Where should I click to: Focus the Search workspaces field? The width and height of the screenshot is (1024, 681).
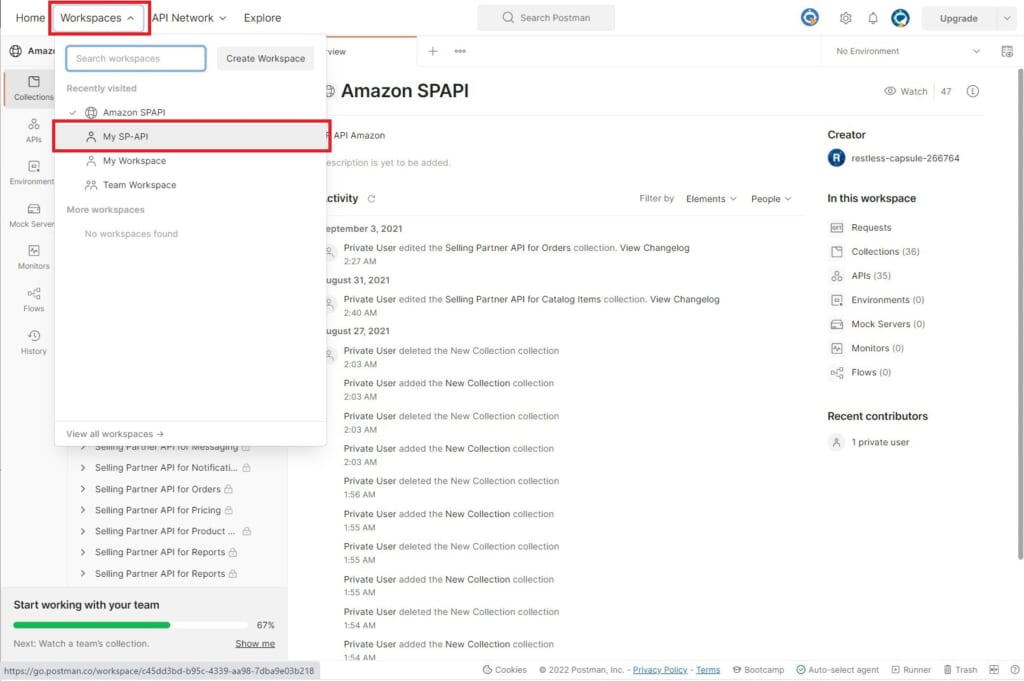pyautogui.click(x=136, y=58)
